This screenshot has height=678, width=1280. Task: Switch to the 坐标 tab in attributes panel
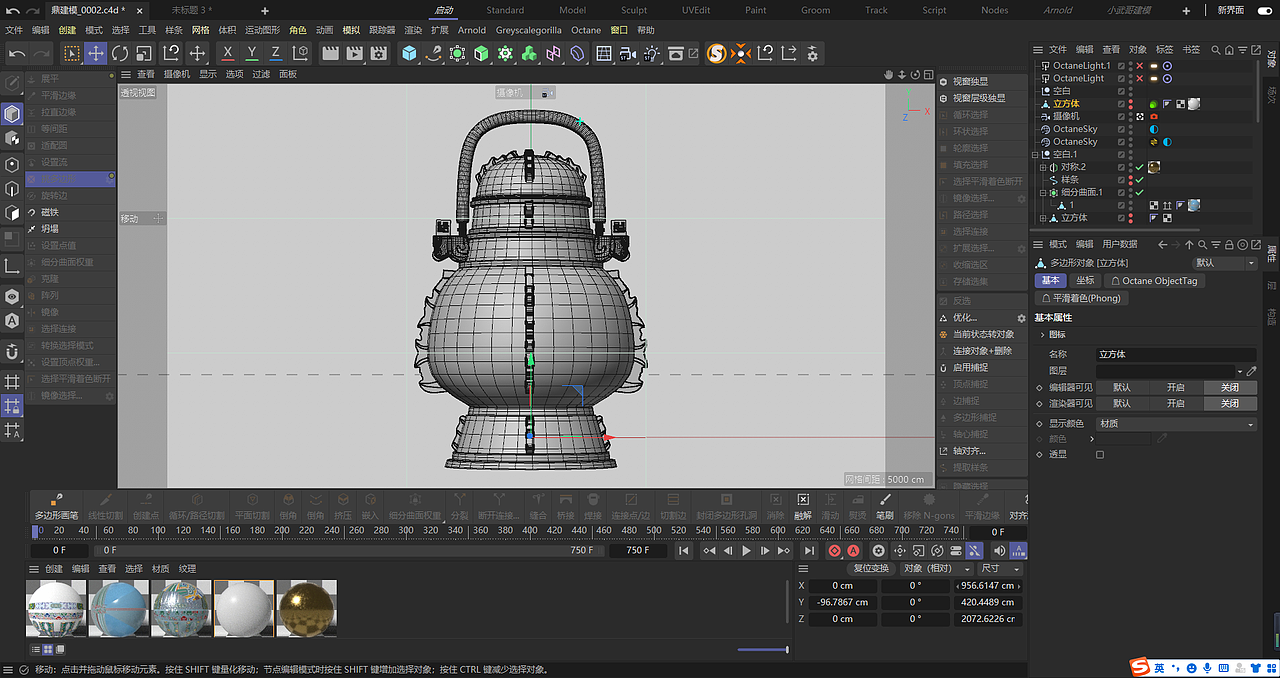tap(1086, 280)
